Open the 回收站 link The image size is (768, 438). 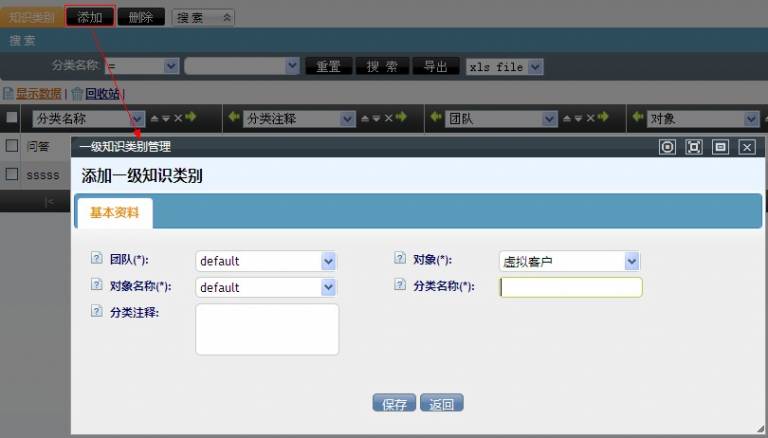102,93
